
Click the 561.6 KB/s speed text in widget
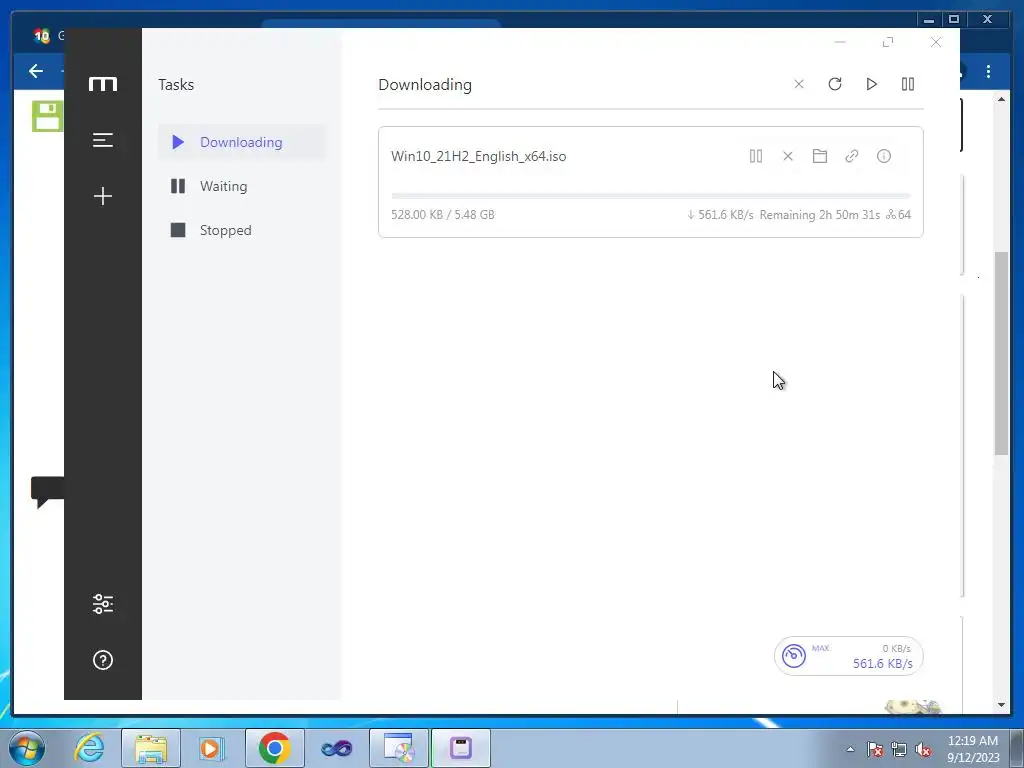point(882,664)
